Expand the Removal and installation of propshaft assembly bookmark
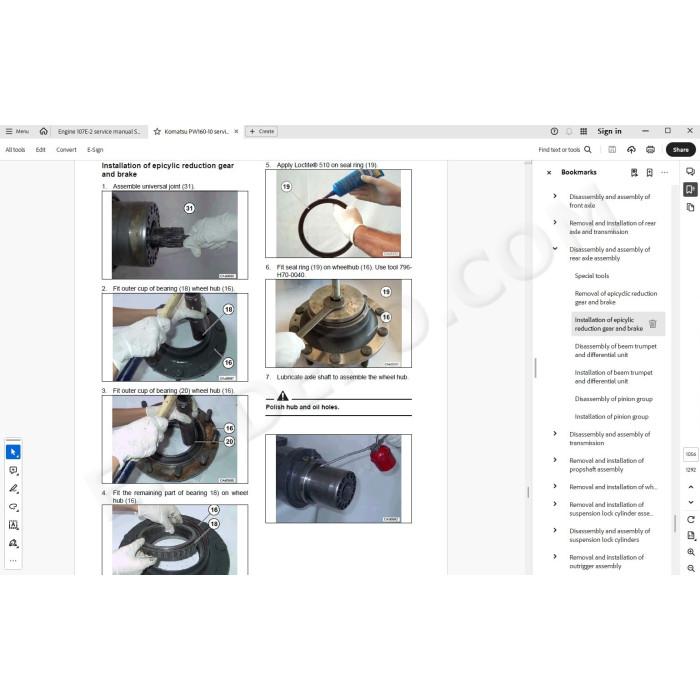The height and width of the screenshot is (700, 700). coord(555,460)
